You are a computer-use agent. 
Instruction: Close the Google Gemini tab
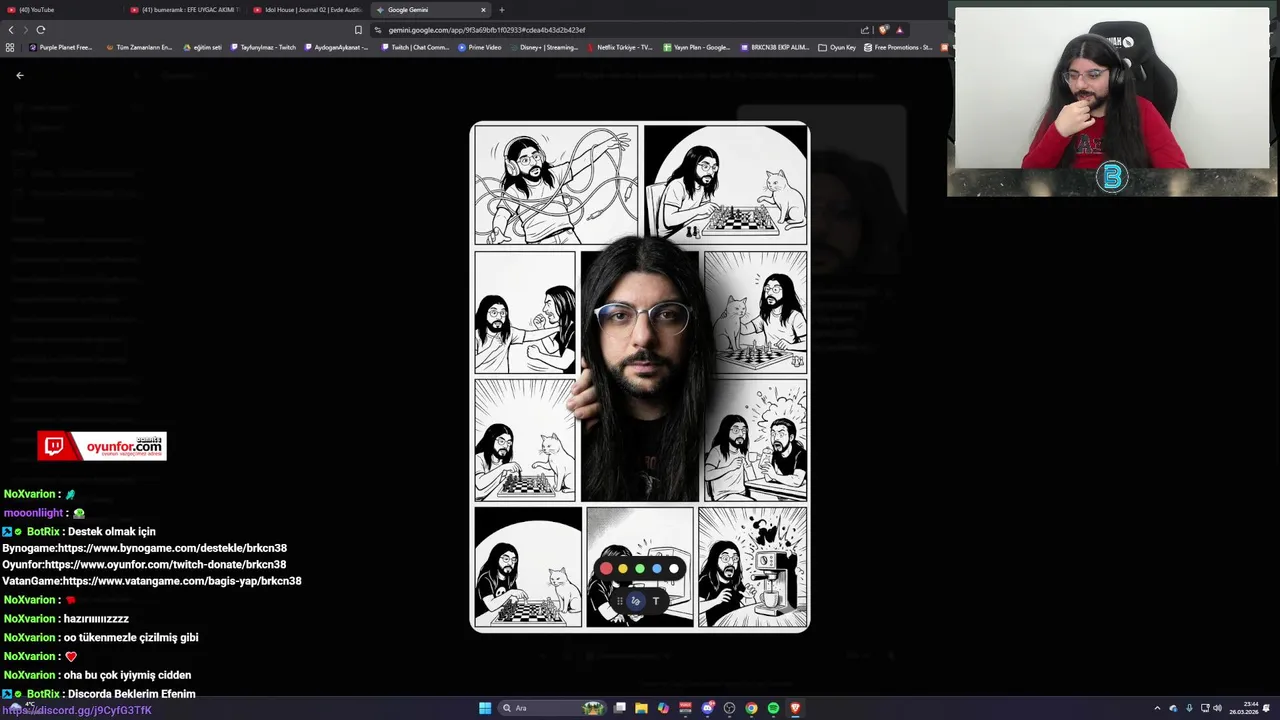click(483, 10)
